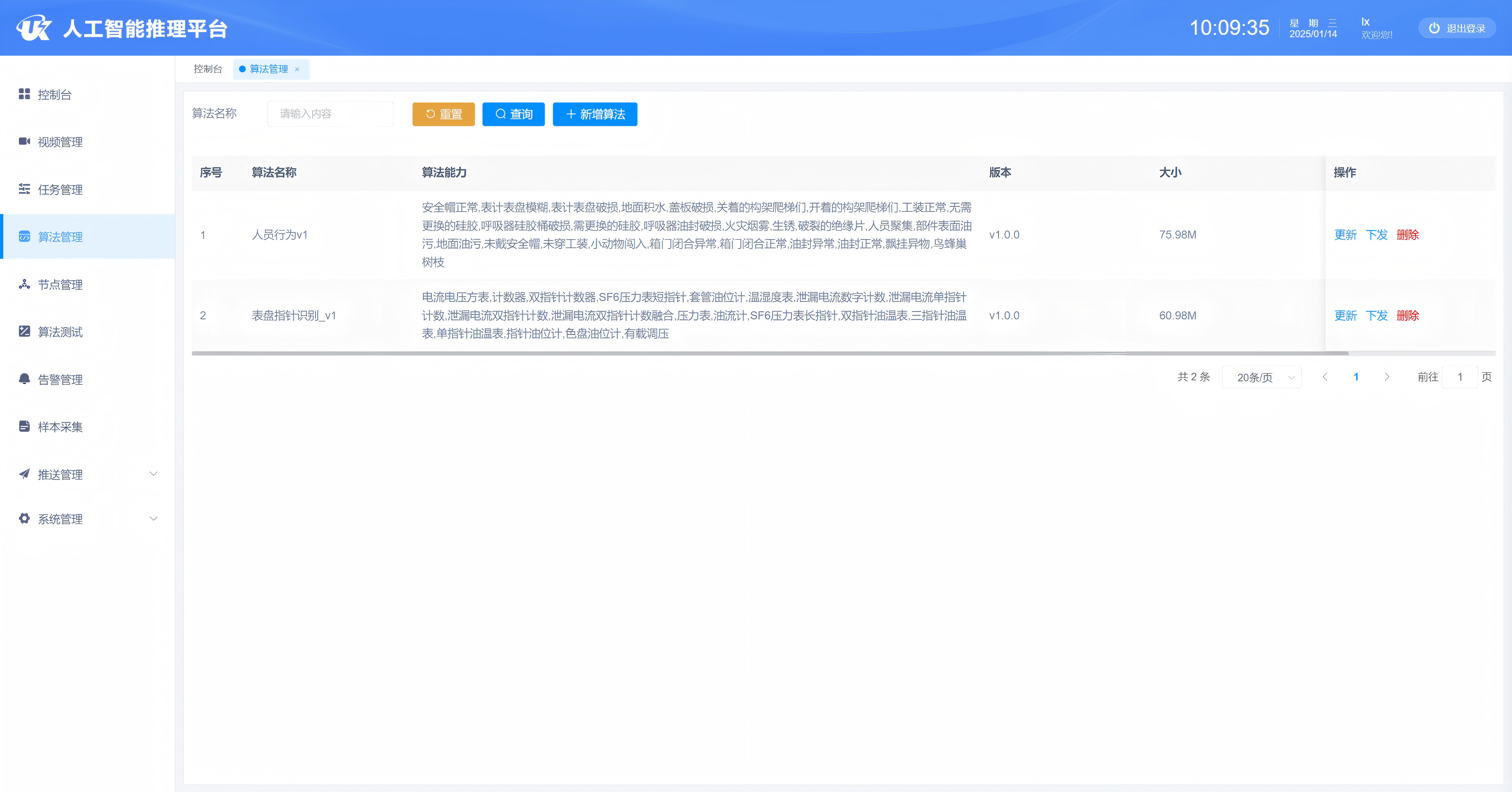Click the 新增算法 button
The image size is (1512, 792).
[x=595, y=114]
